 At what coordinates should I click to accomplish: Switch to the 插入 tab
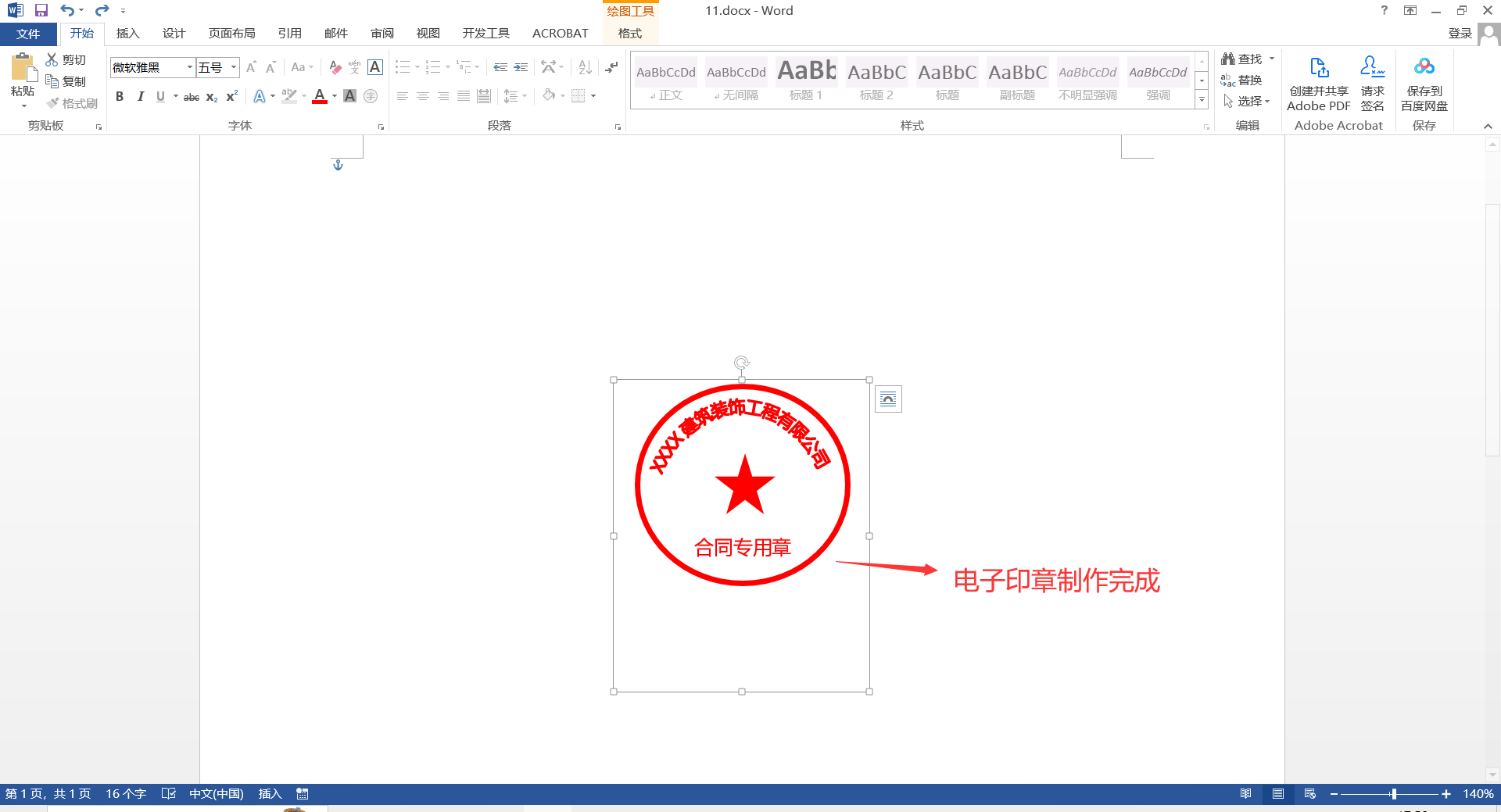(127, 34)
